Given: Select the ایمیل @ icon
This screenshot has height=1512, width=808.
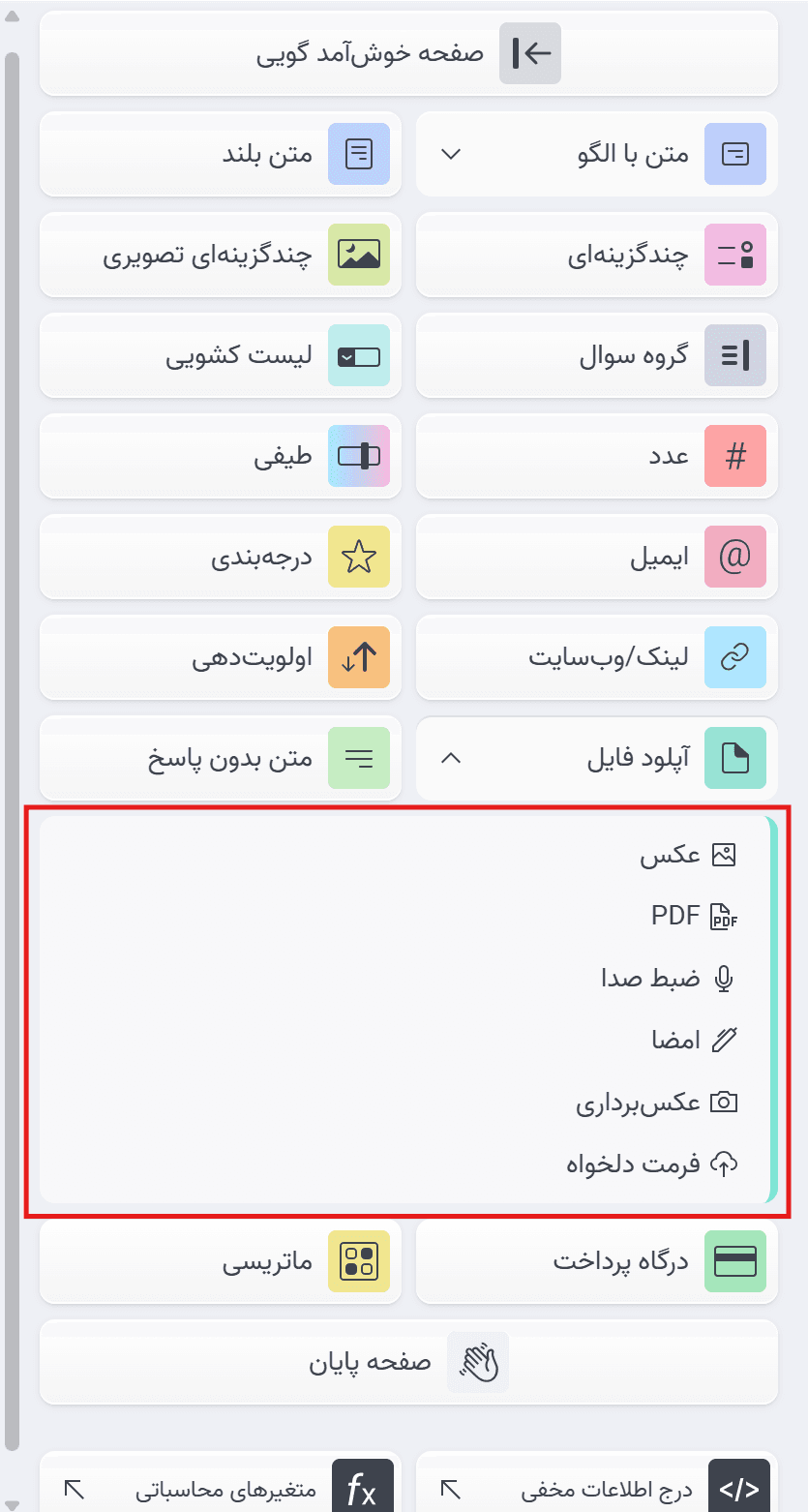Looking at the screenshot, I should coord(734,557).
